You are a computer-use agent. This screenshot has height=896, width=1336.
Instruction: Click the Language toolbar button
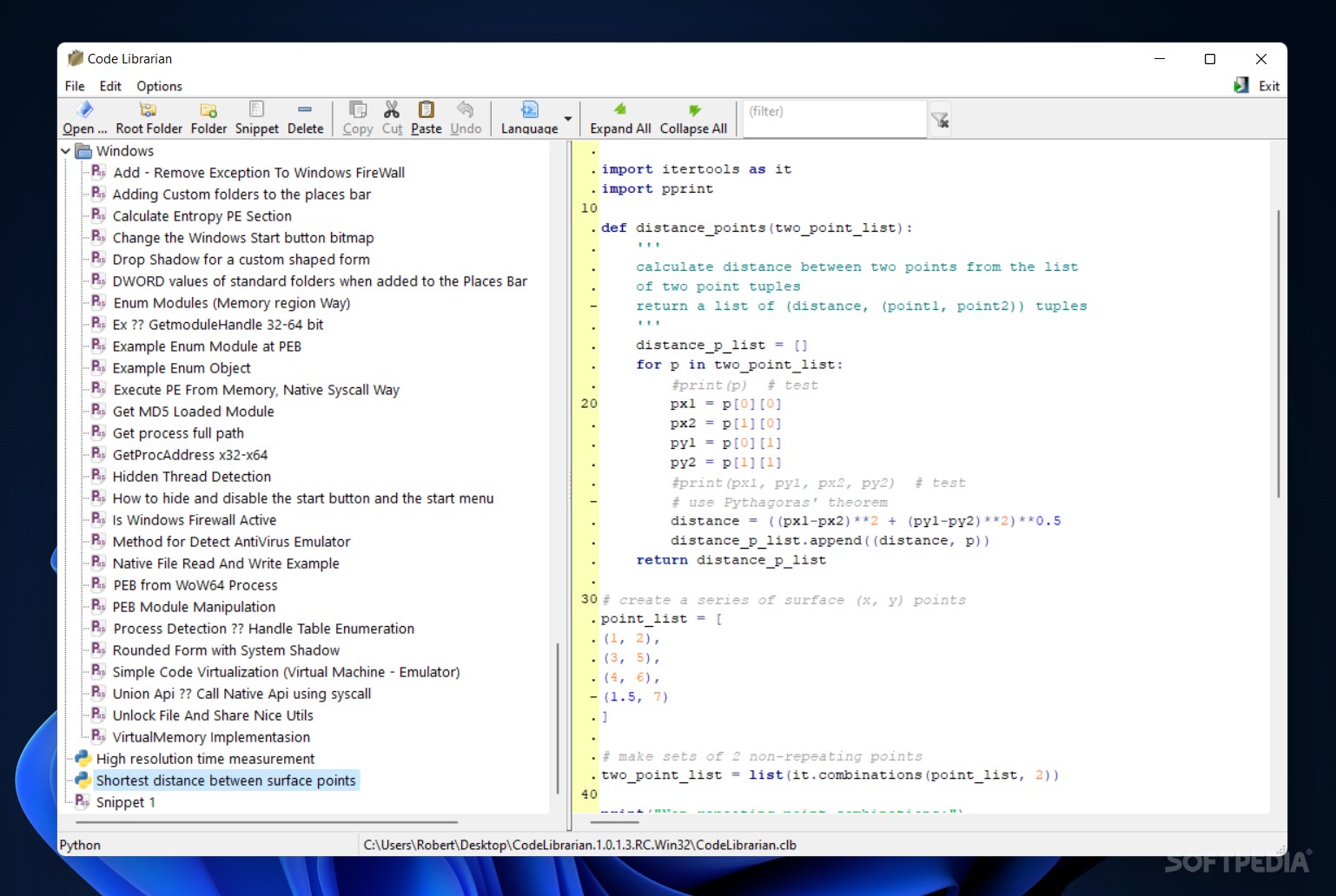coord(530,119)
